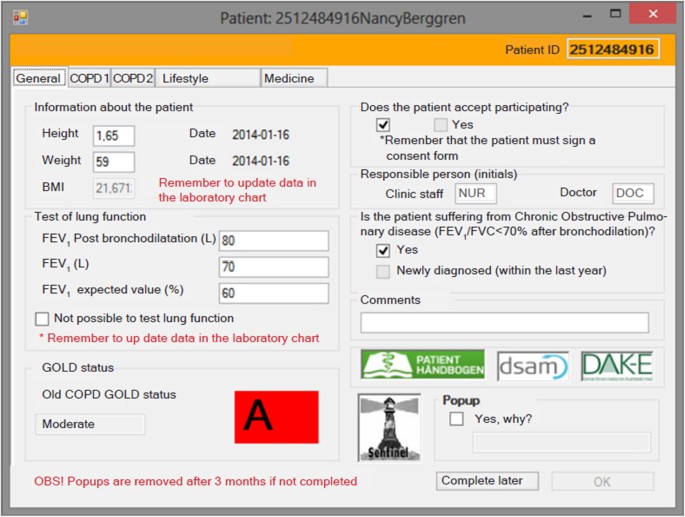
Task: Click the dsam logo
Action: point(532,366)
